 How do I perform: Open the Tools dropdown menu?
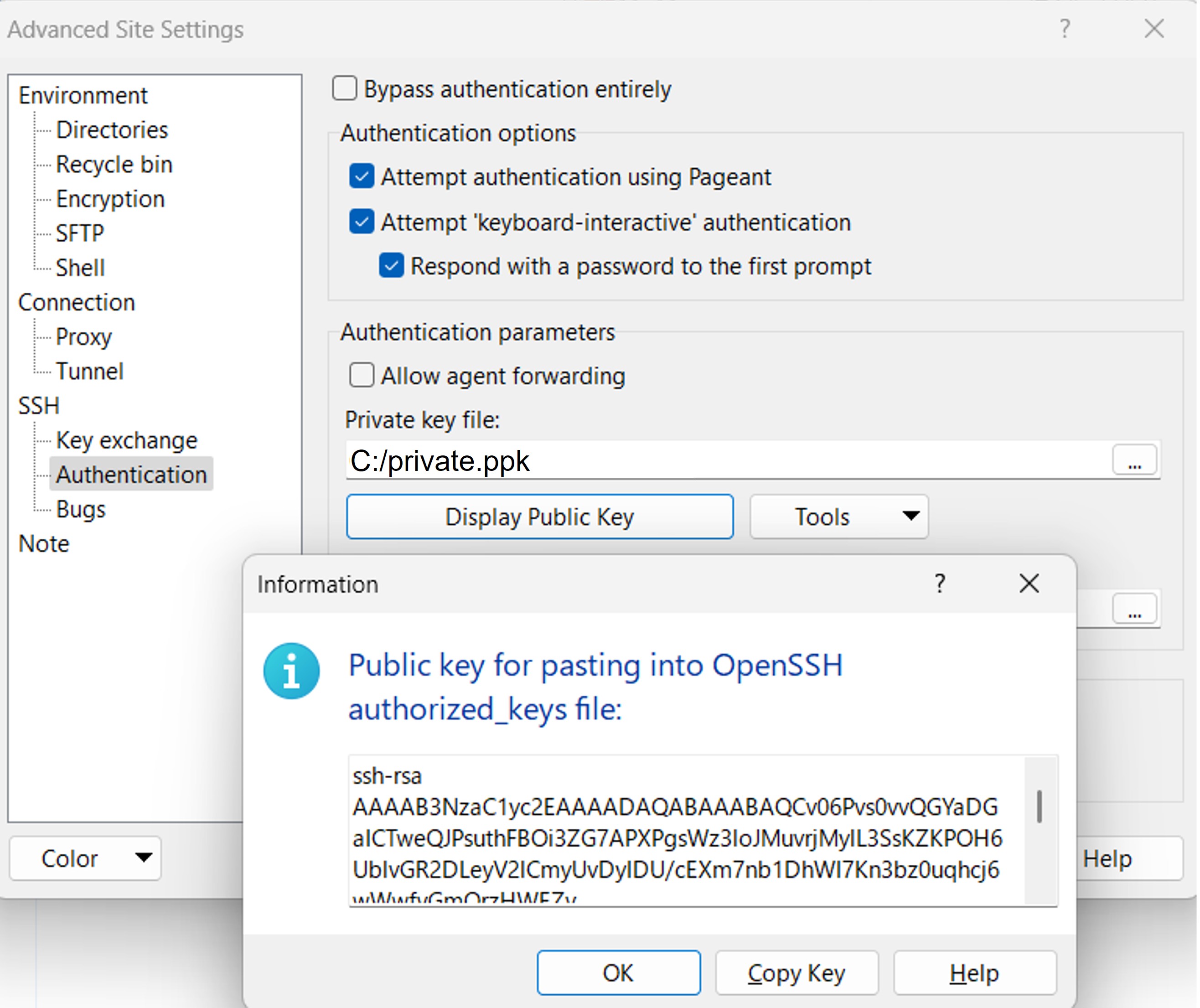click(x=839, y=517)
